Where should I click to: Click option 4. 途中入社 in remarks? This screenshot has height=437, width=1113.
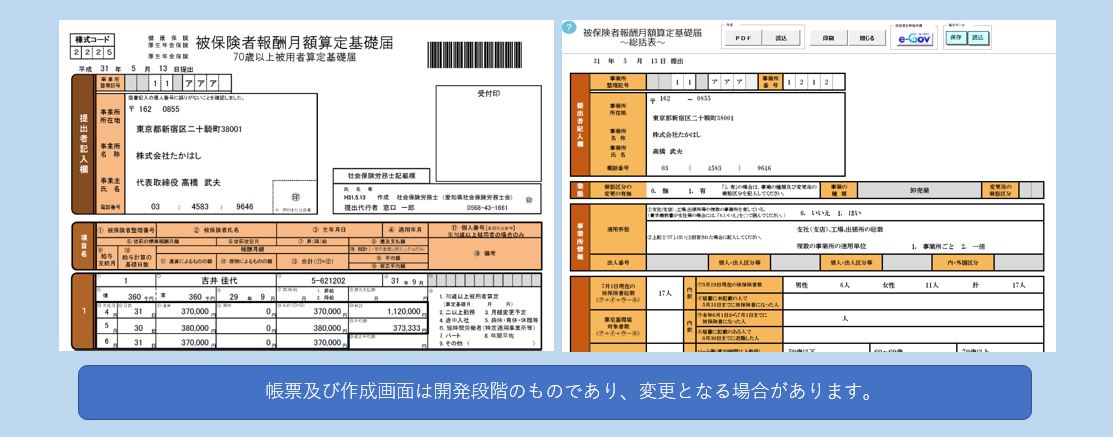[x=455, y=320]
